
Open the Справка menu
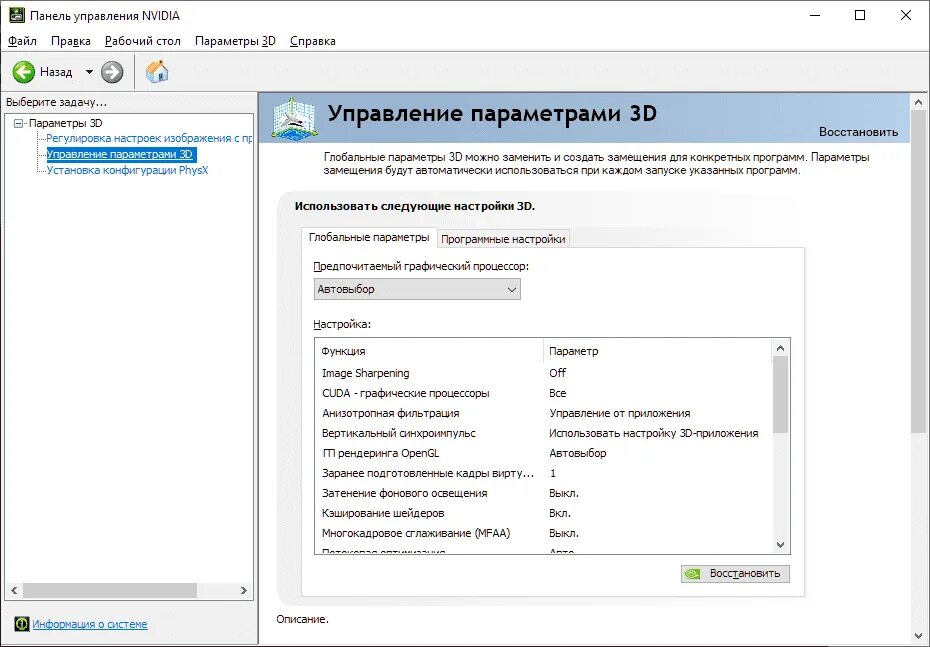coord(313,41)
